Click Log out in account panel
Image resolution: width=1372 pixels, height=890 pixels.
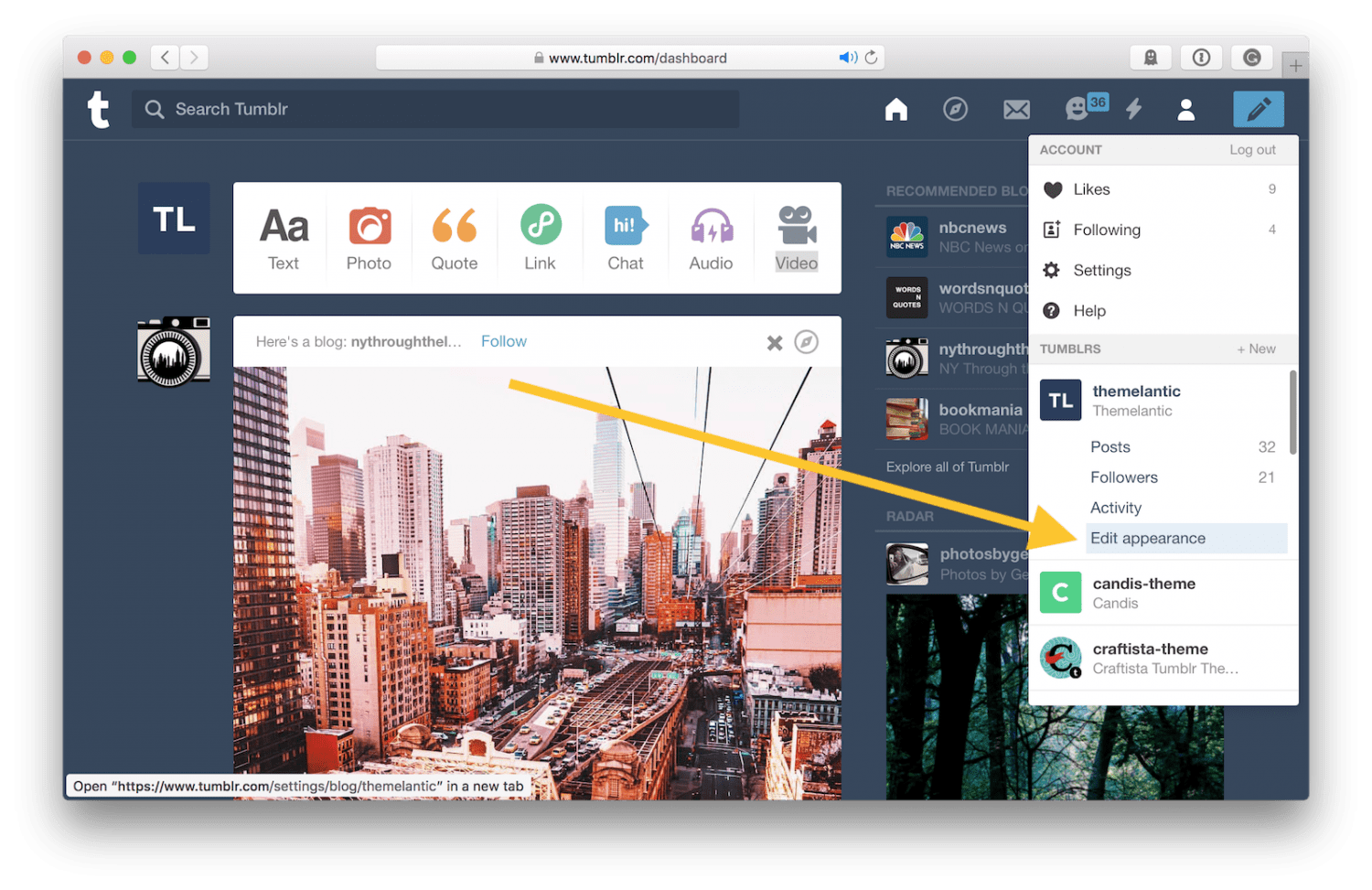1251,150
